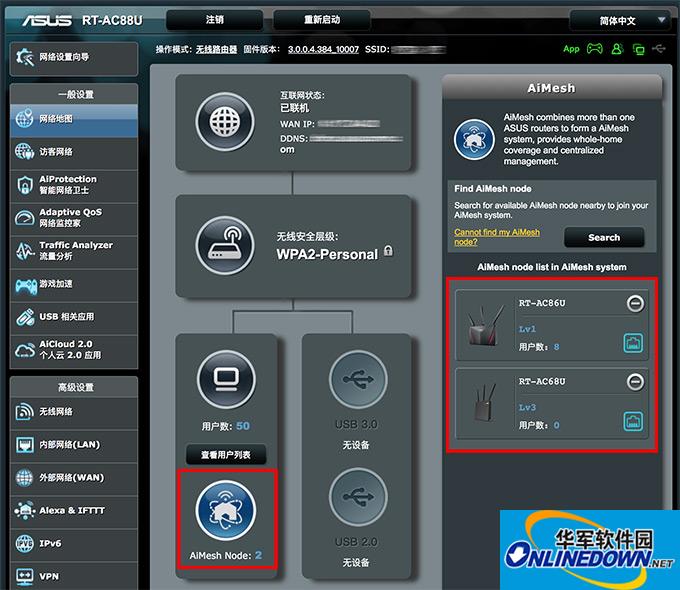Open the 网络设置向导 setup wizard
Screen dimensions: 680x590
[x=73, y=58]
